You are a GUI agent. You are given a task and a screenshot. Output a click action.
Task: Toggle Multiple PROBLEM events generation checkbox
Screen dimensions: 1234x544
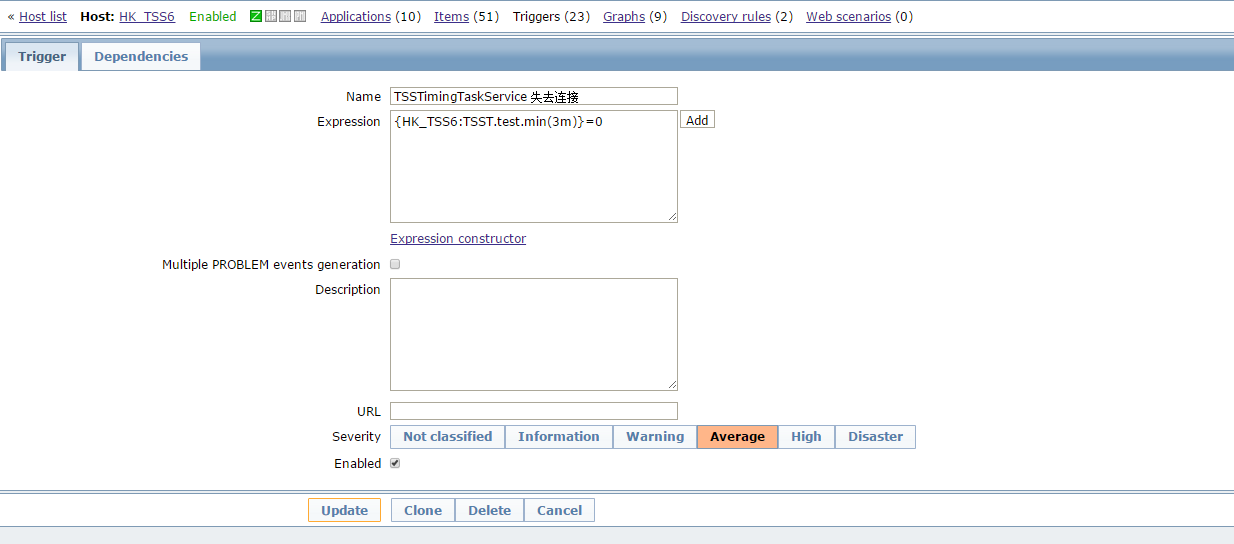(395, 265)
